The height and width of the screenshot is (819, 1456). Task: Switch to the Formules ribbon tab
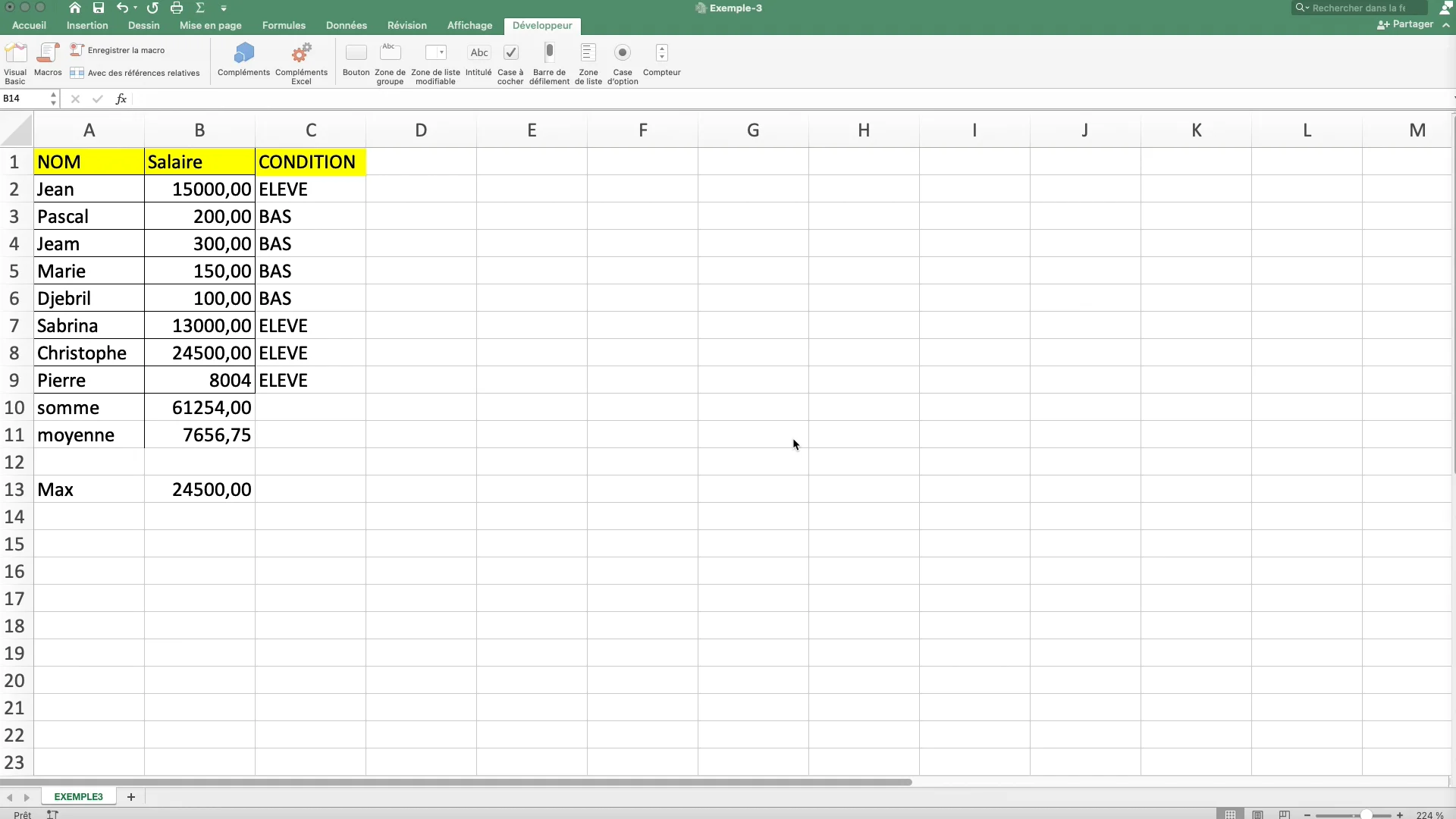[x=284, y=26]
